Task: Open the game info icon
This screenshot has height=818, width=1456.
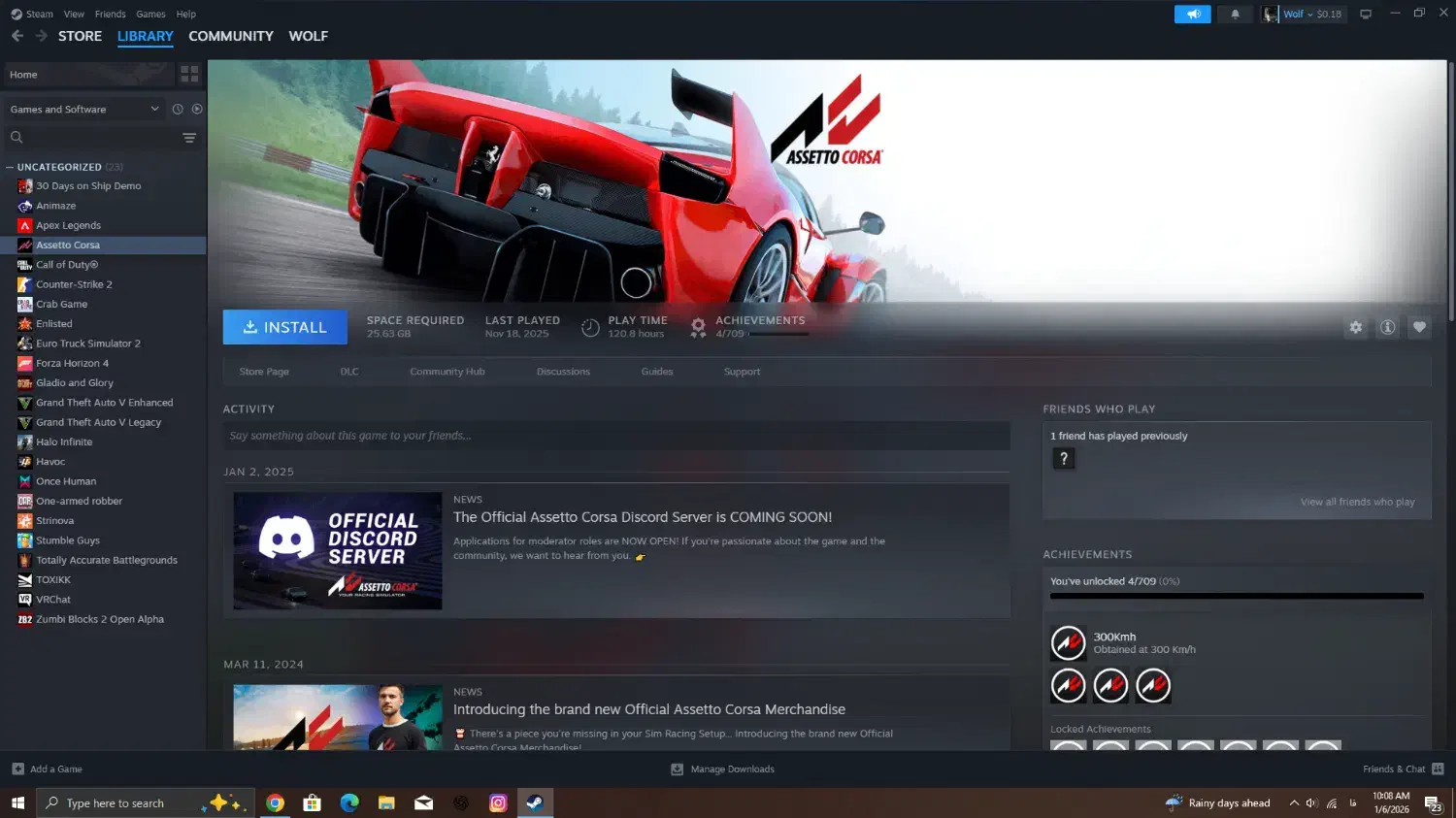Action: click(x=1387, y=328)
